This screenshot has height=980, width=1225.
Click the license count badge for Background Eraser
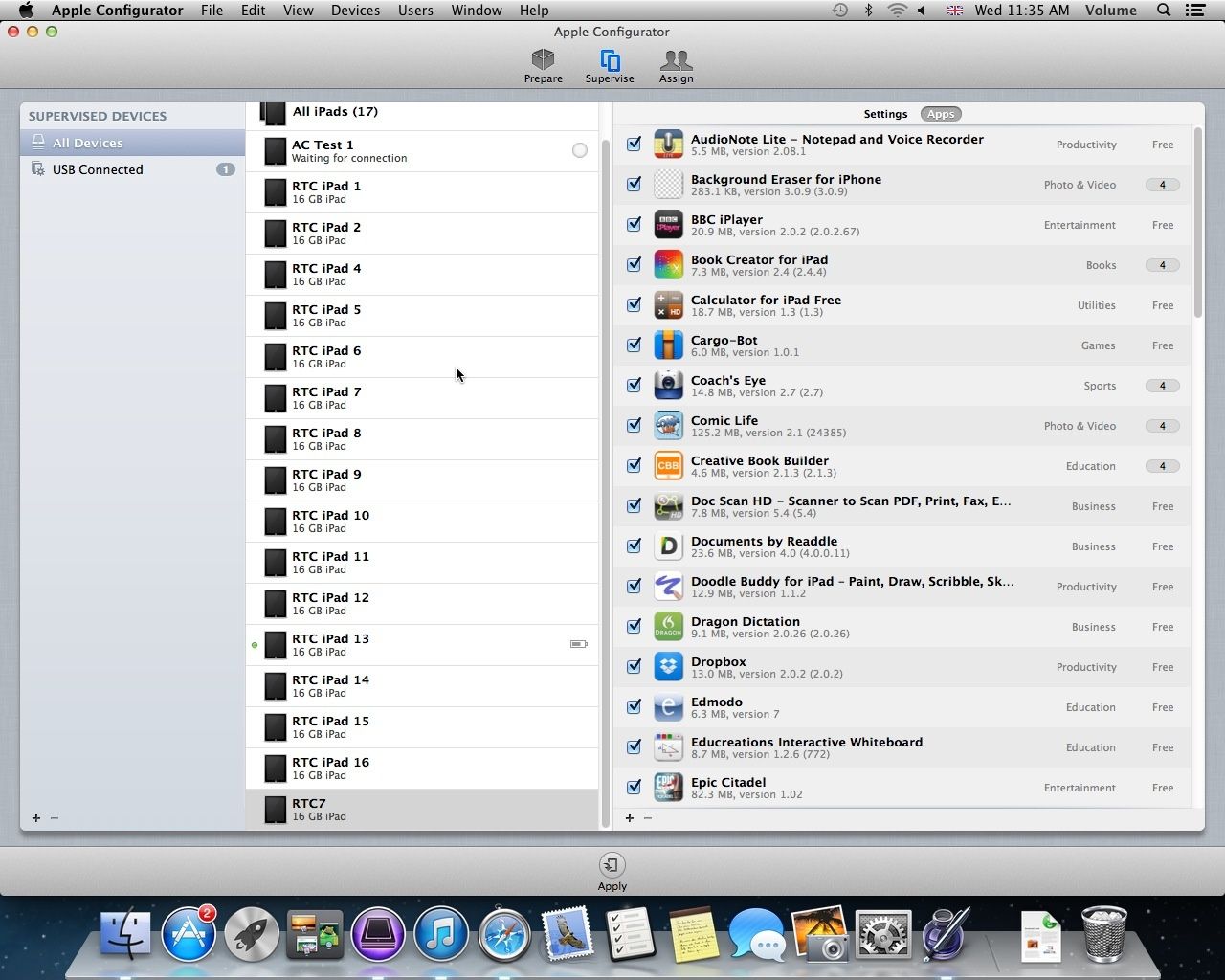click(1162, 185)
